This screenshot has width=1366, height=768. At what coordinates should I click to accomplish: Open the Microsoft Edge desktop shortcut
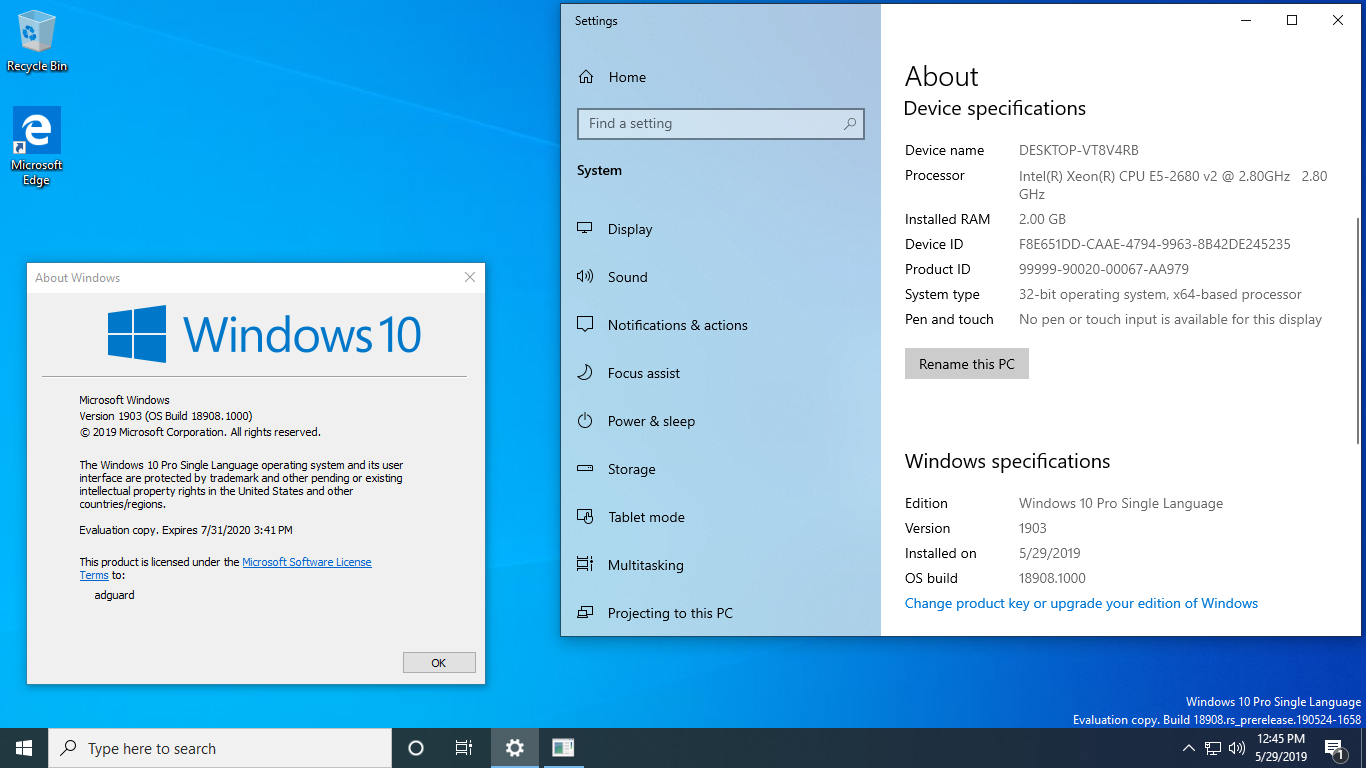37,146
